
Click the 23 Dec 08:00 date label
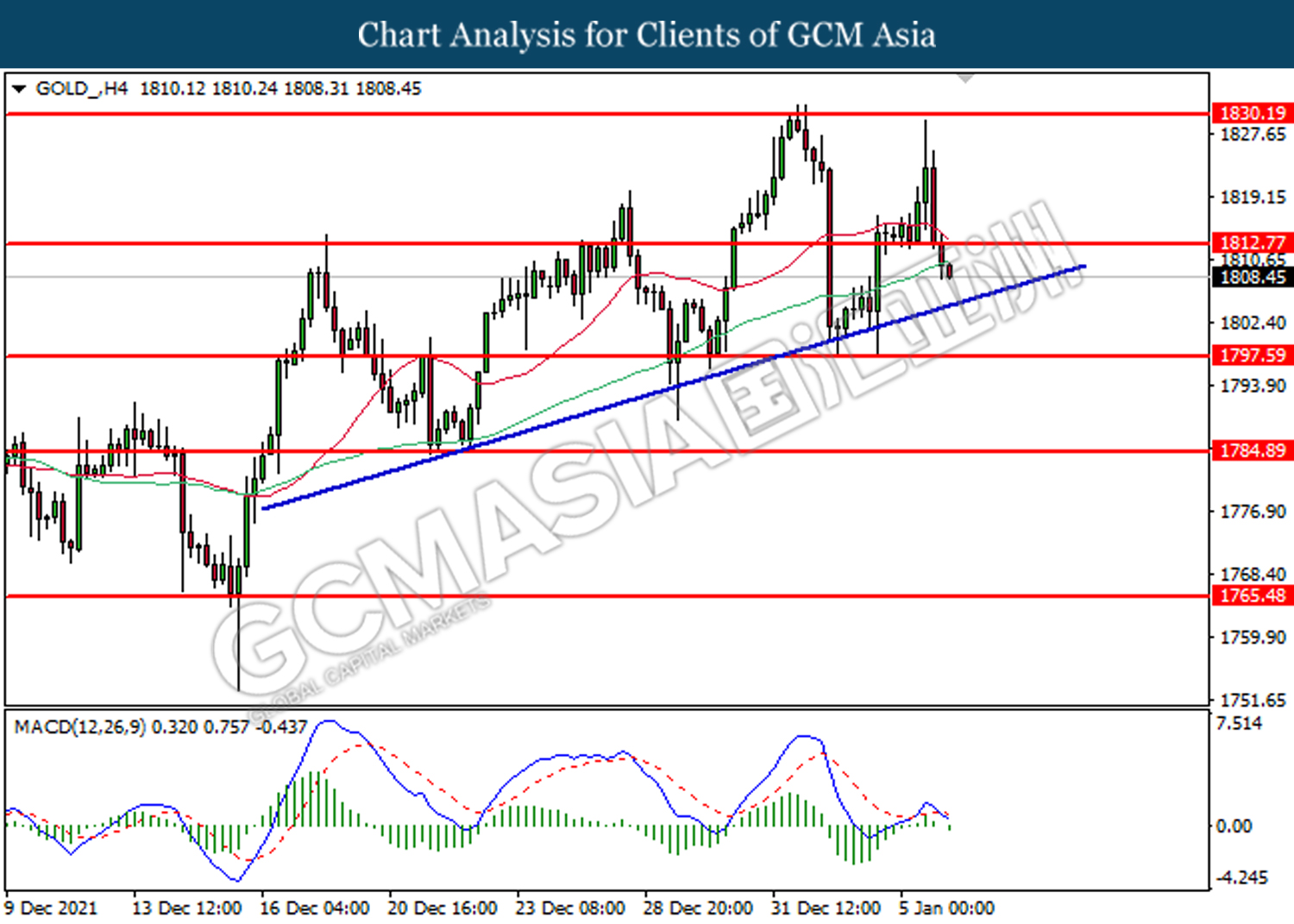point(570,908)
